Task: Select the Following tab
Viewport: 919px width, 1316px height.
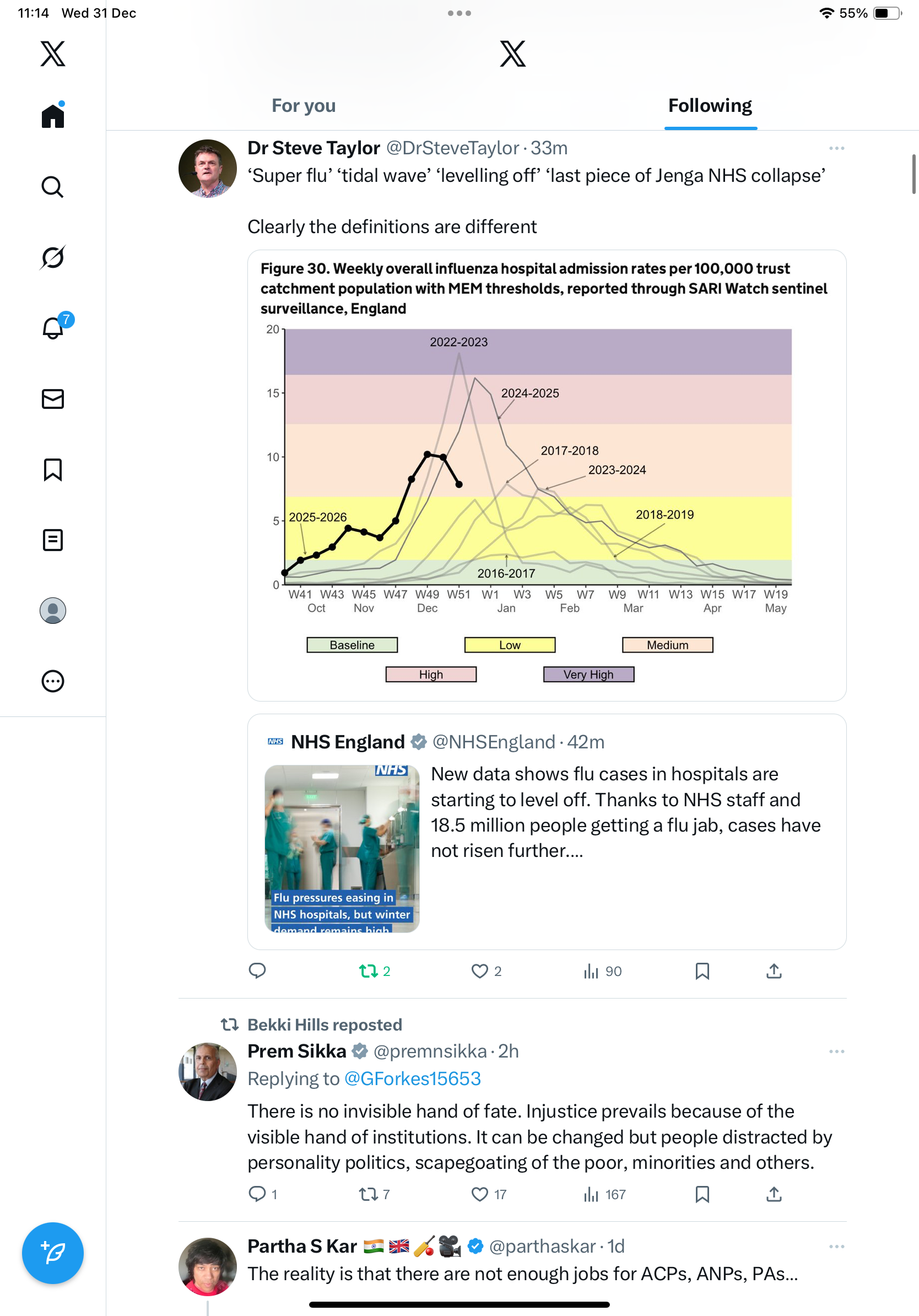Action: pyautogui.click(x=710, y=105)
